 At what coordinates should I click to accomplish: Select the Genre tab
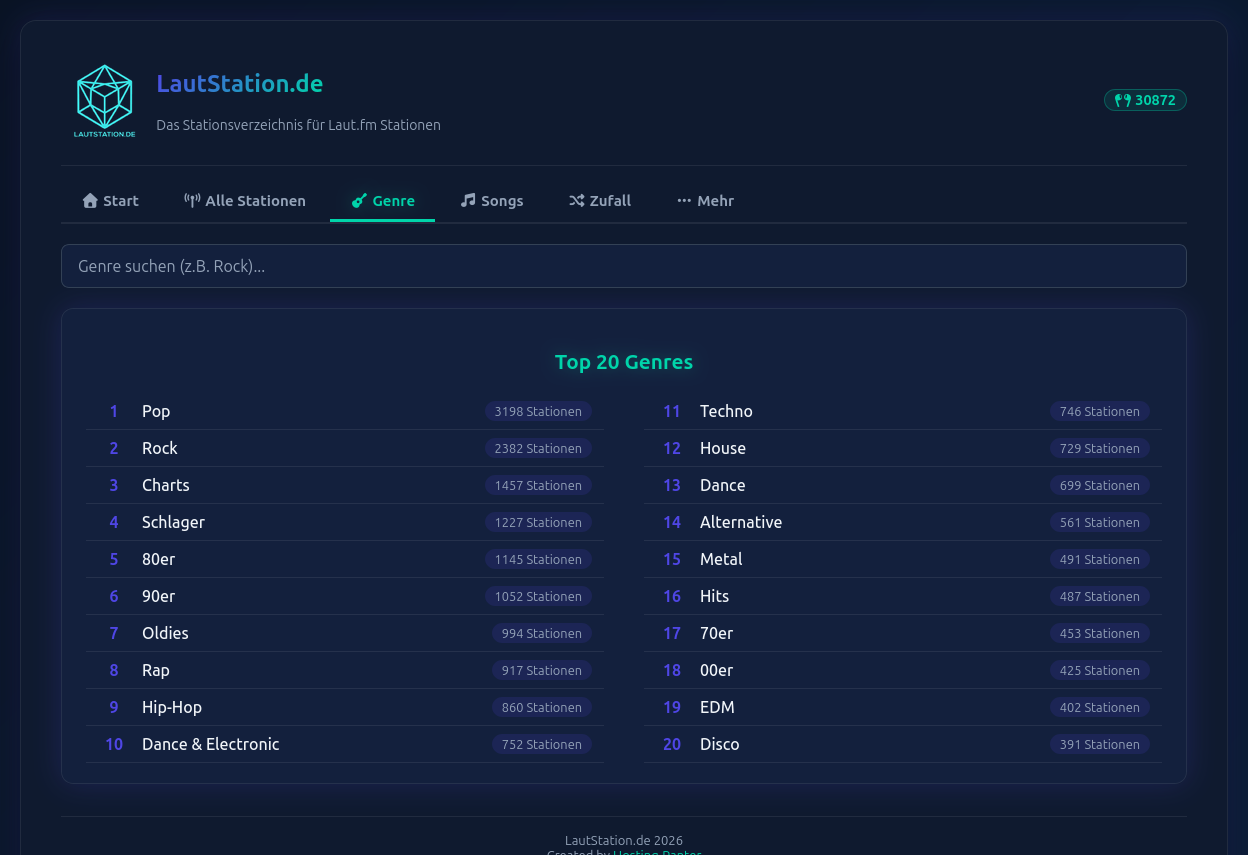[383, 200]
